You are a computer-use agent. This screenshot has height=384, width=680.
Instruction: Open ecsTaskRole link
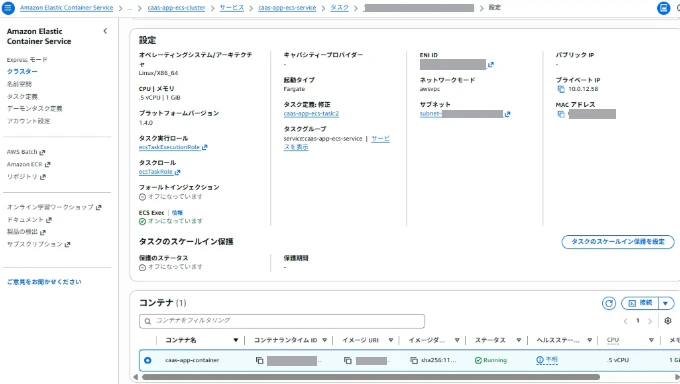pos(159,172)
